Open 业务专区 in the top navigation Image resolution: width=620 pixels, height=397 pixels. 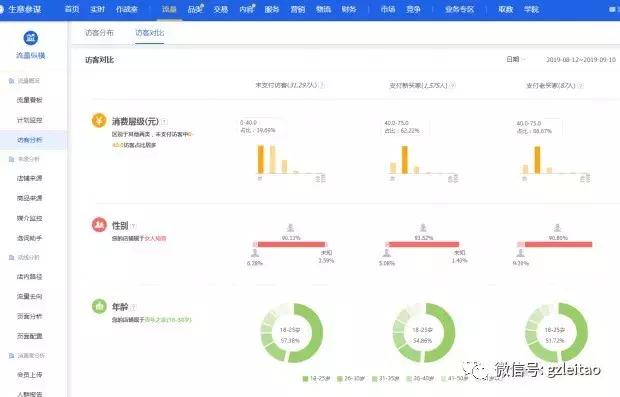tap(459, 9)
